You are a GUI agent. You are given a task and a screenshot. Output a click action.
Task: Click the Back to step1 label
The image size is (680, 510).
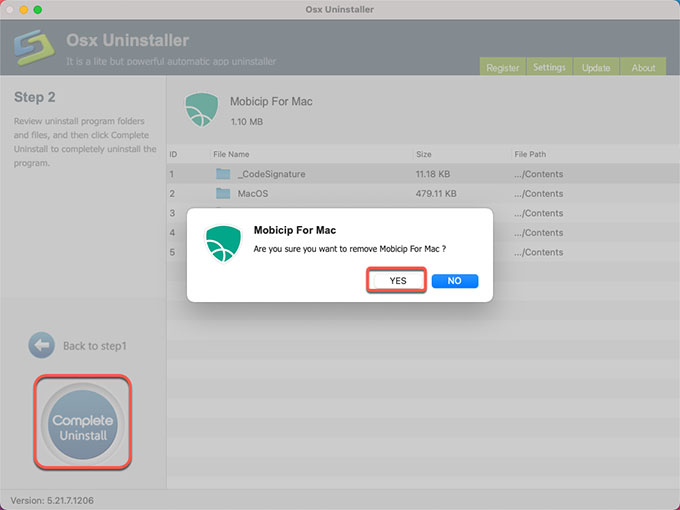pos(95,346)
